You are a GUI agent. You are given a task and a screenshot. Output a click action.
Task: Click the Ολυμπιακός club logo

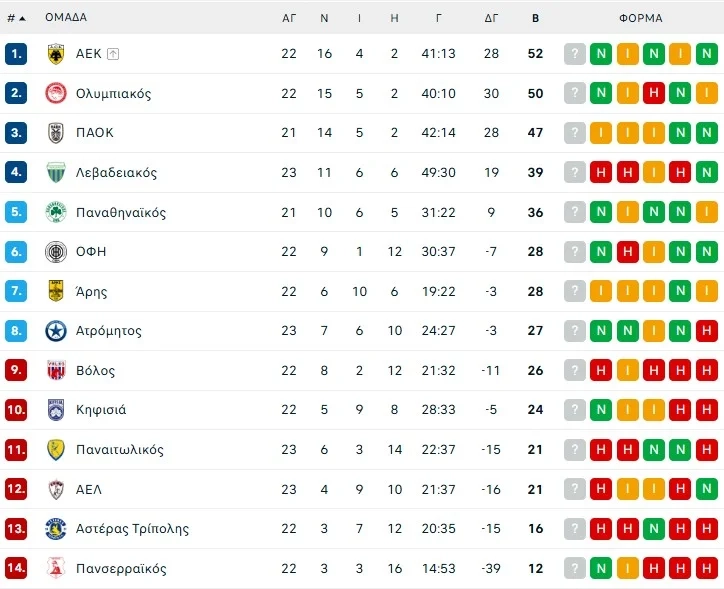(56, 93)
